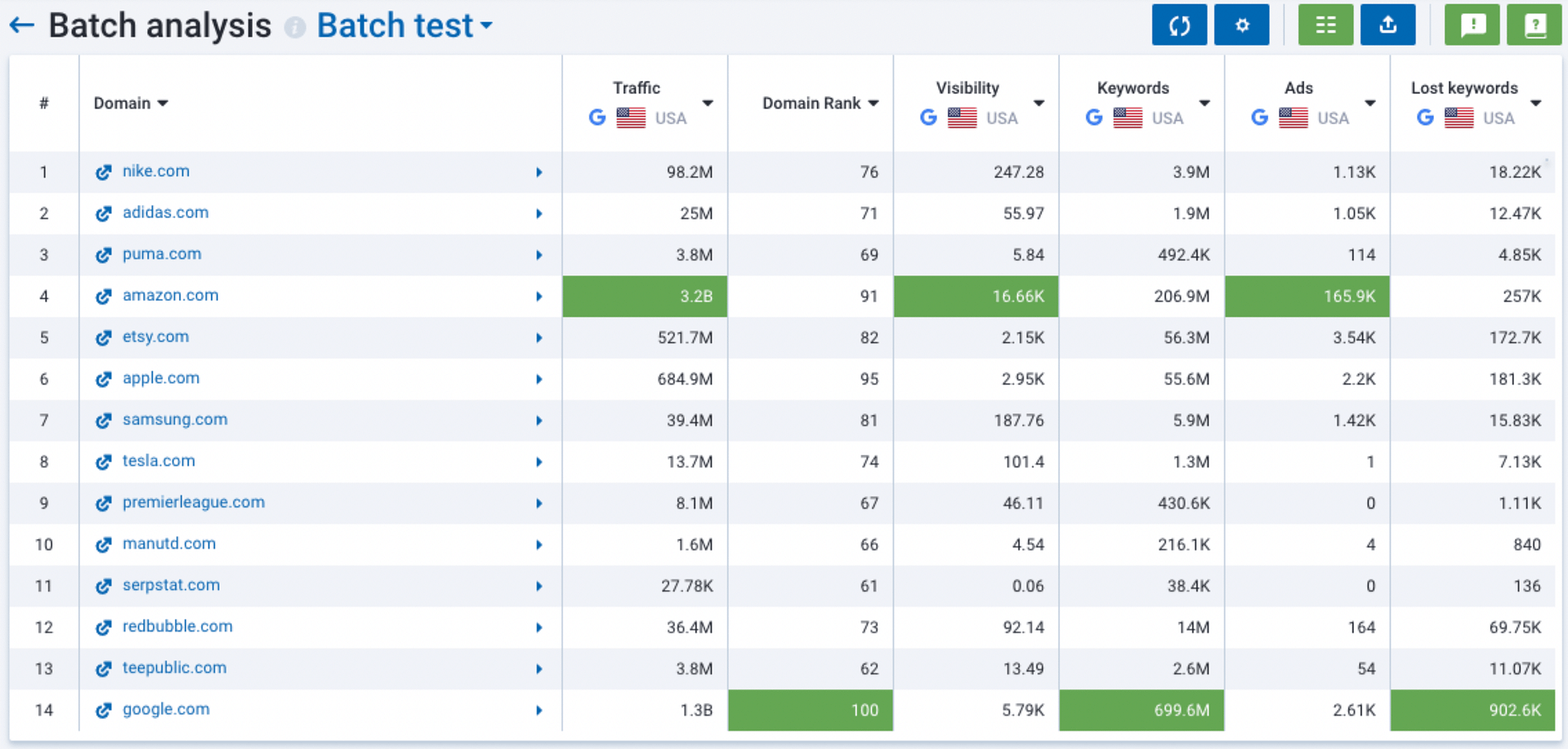
Task: Expand the google.com row details
Action: point(539,710)
